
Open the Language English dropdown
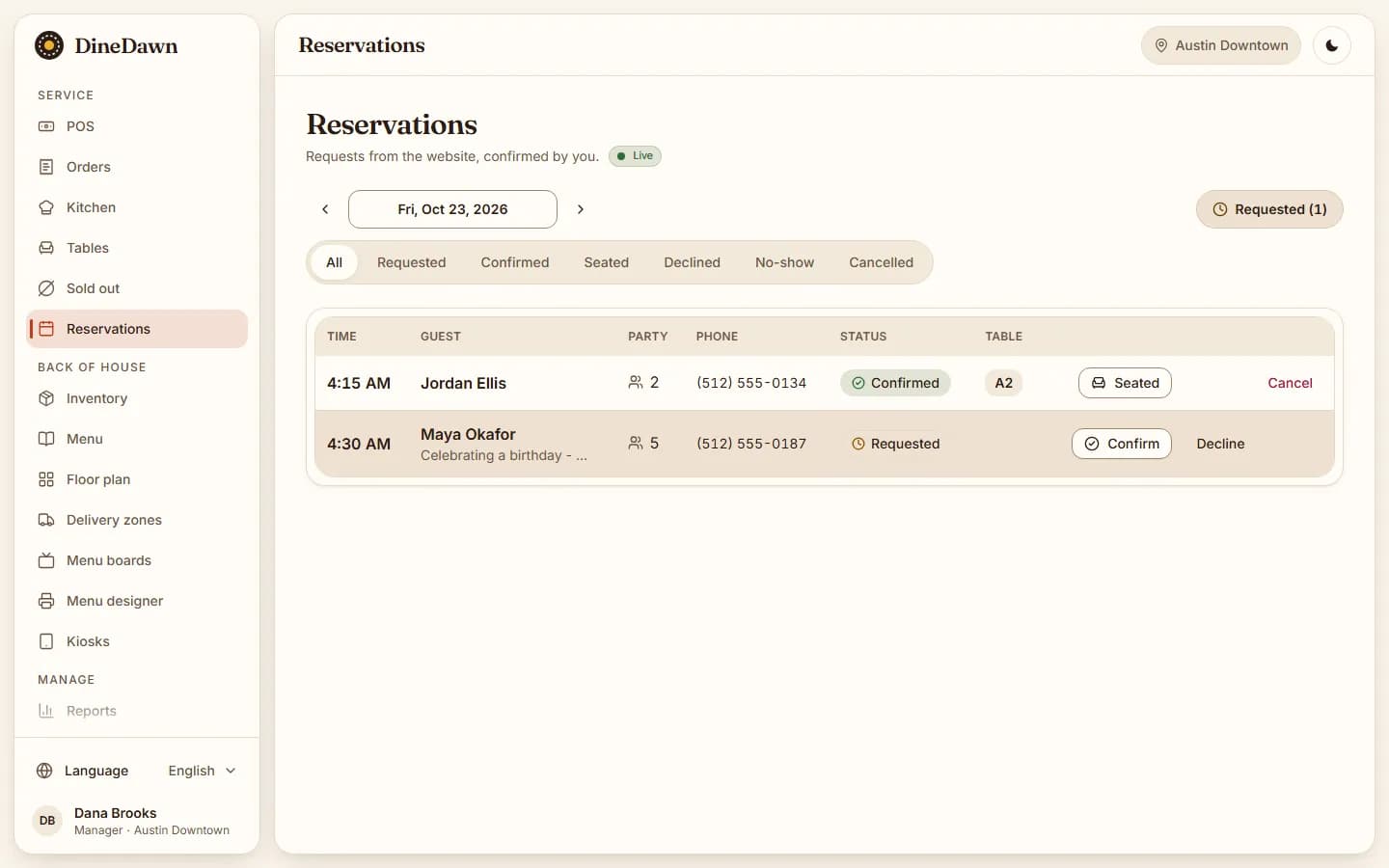[203, 771]
